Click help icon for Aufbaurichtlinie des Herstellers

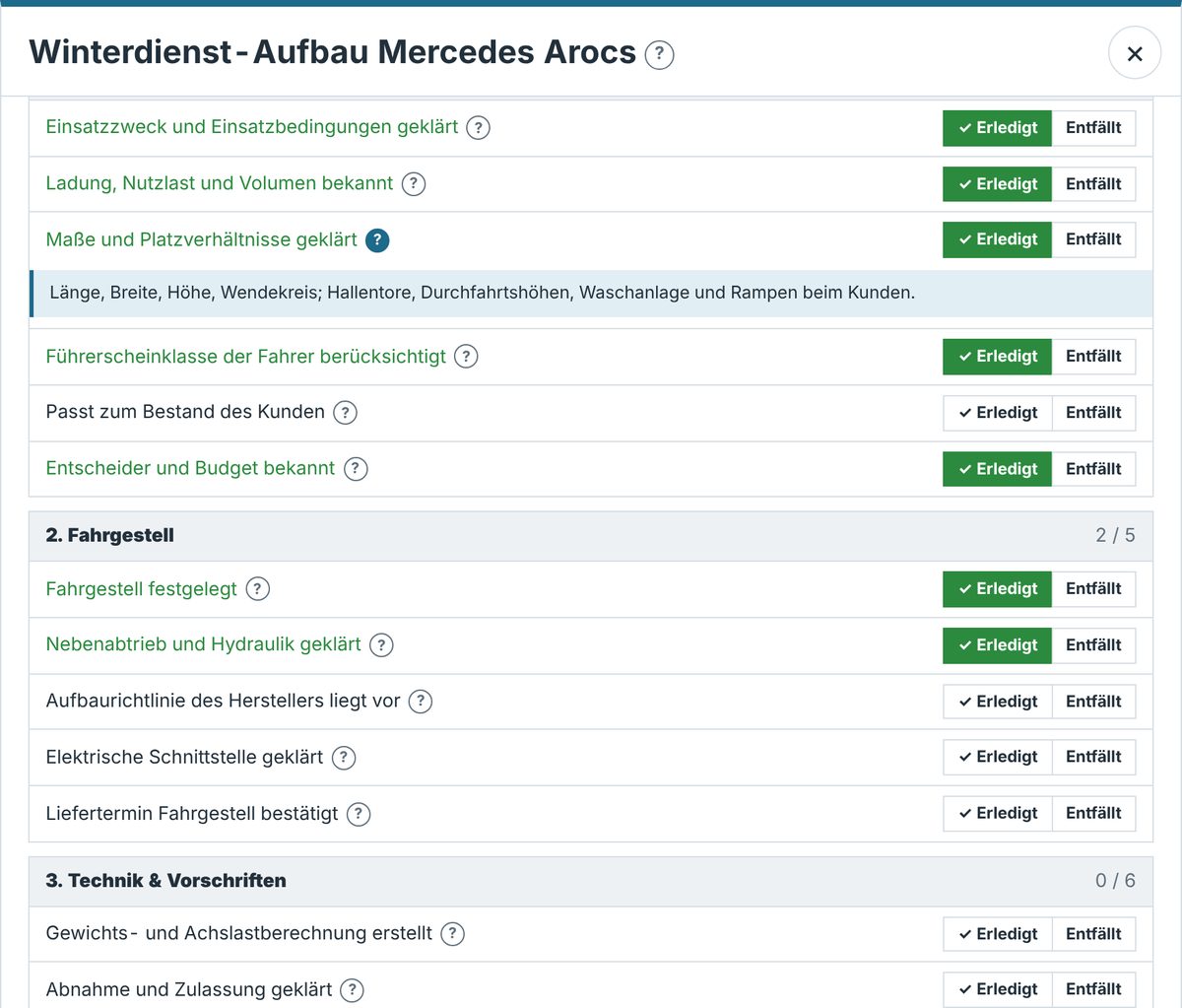(421, 702)
